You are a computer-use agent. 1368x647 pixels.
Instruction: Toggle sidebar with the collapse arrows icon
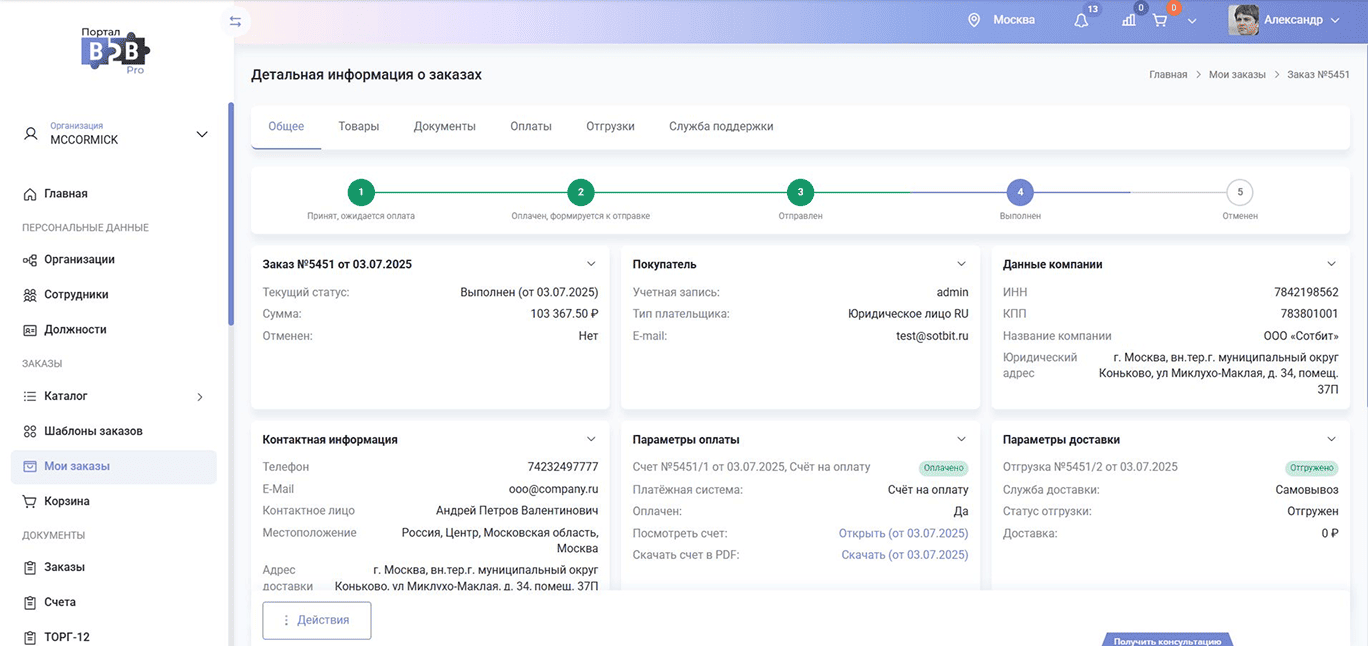[x=235, y=21]
